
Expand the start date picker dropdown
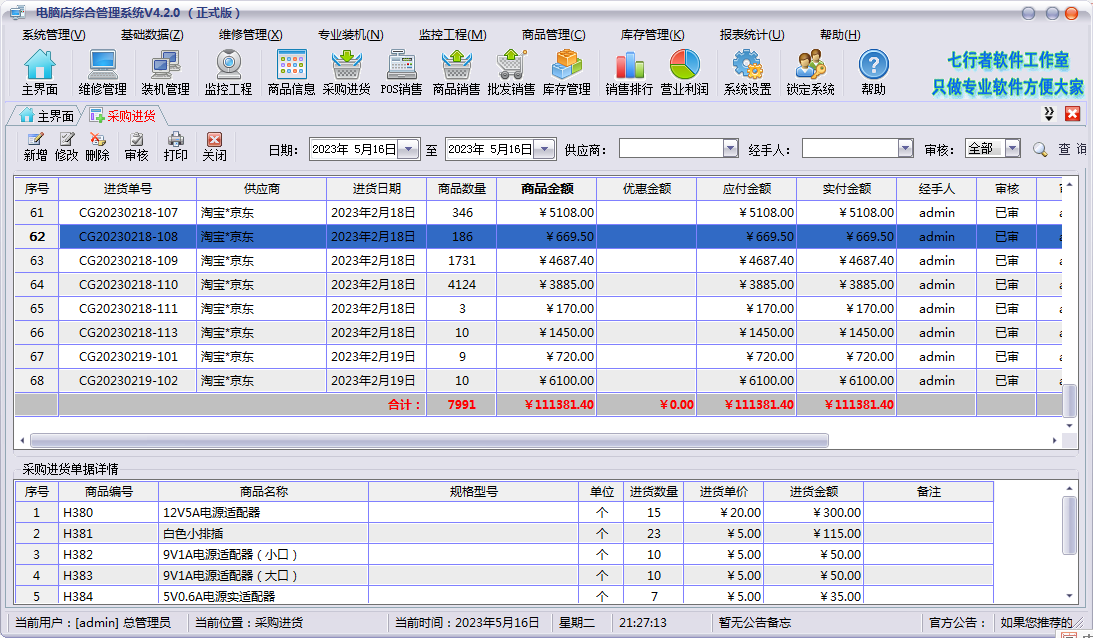(410, 149)
